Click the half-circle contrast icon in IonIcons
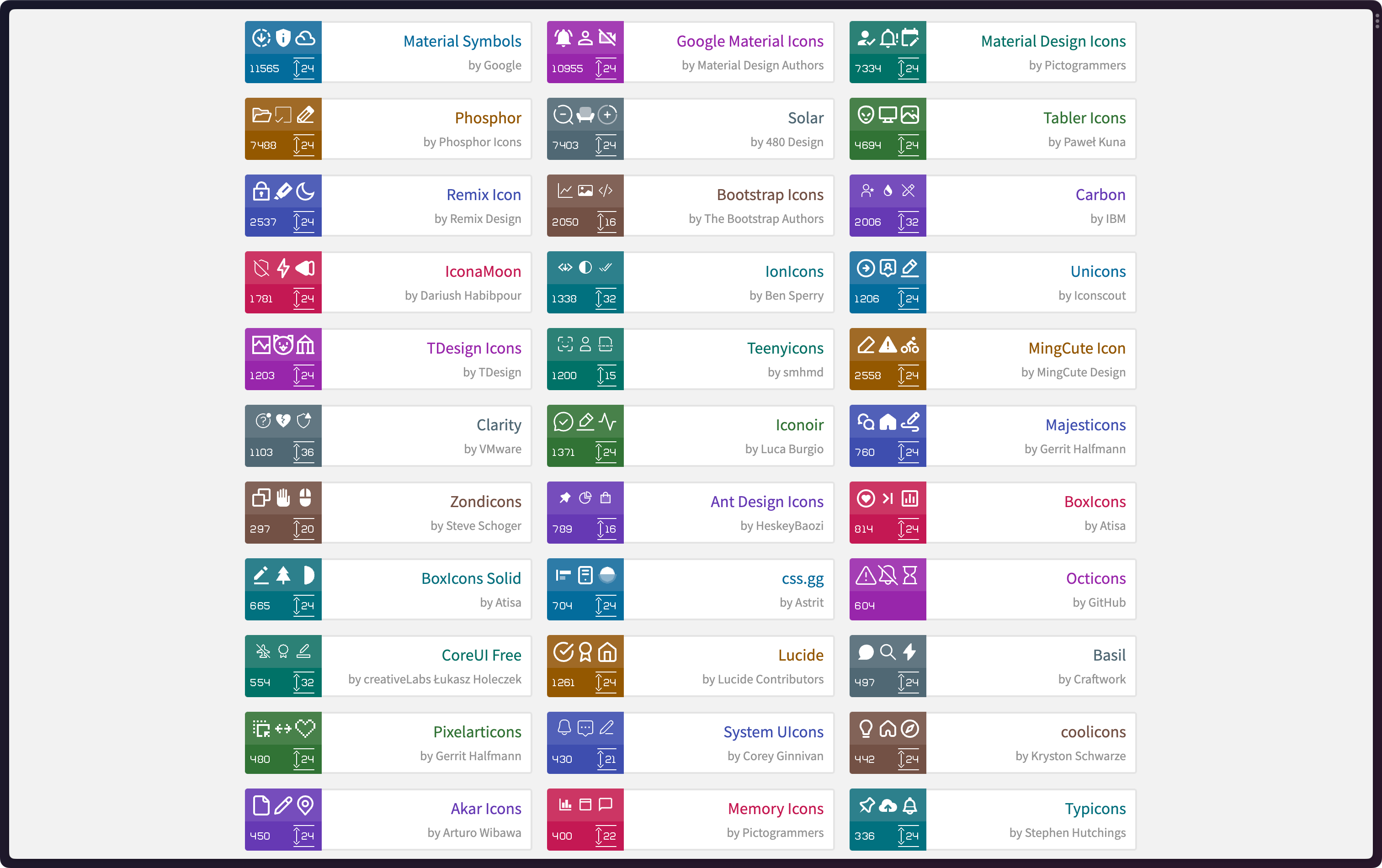 (585, 267)
